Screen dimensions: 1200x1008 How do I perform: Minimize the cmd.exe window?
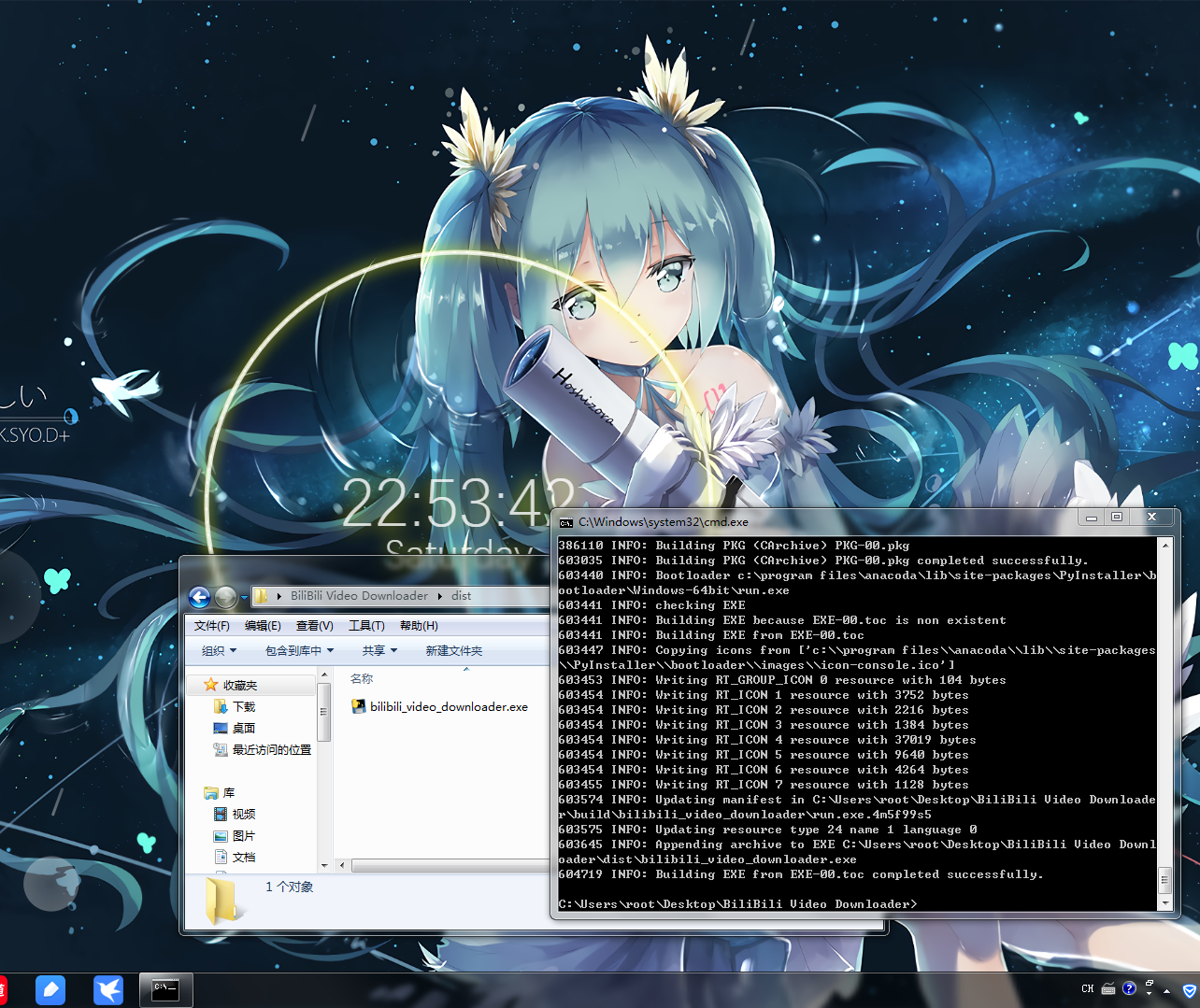1091,518
